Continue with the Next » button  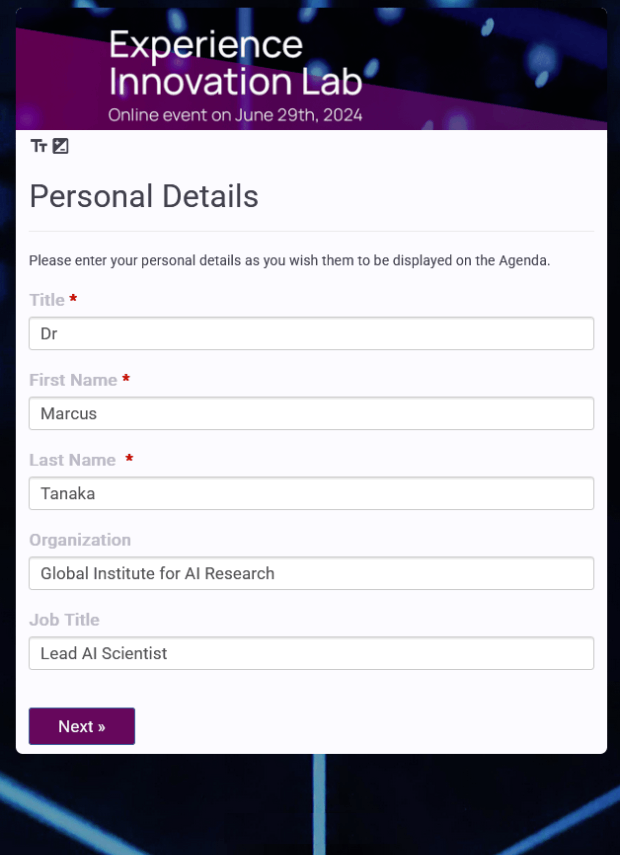coord(82,726)
